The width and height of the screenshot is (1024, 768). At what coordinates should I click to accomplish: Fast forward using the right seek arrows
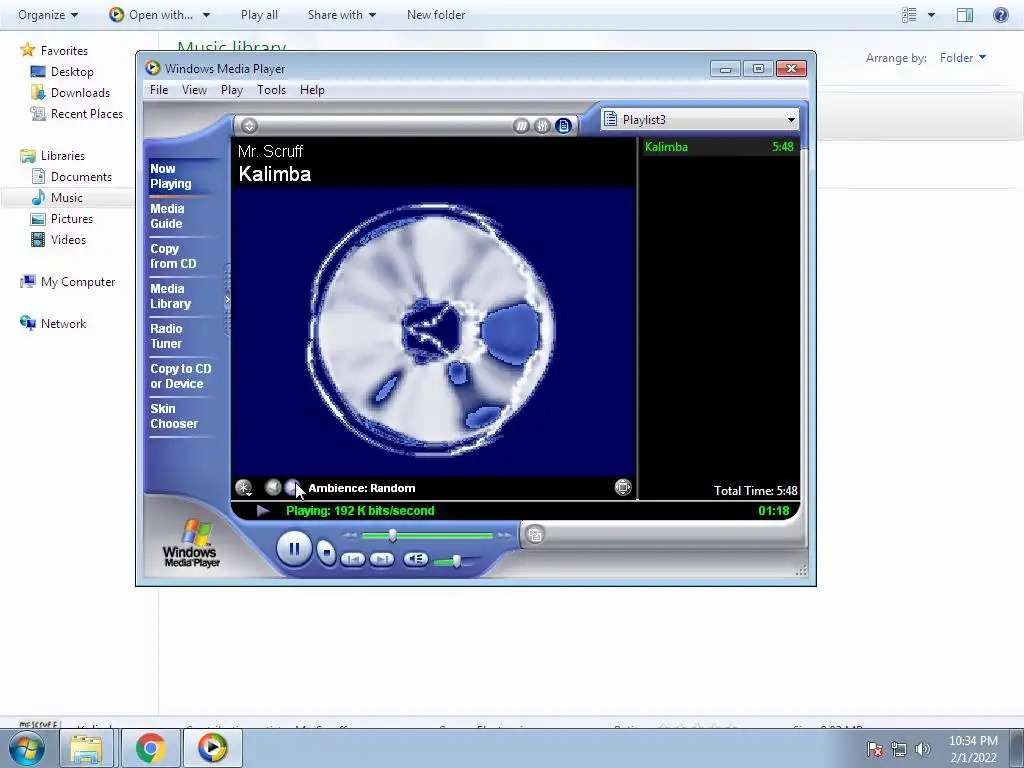tap(505, 536)
